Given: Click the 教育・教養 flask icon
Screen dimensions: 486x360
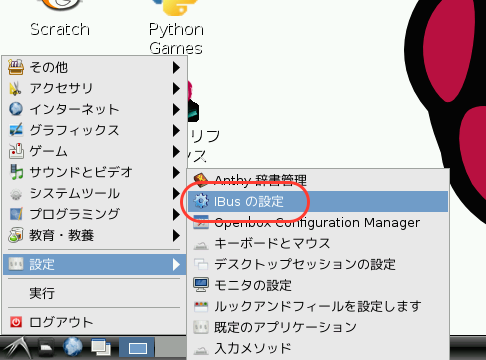Looking at the screenshot, I should 16,235.
